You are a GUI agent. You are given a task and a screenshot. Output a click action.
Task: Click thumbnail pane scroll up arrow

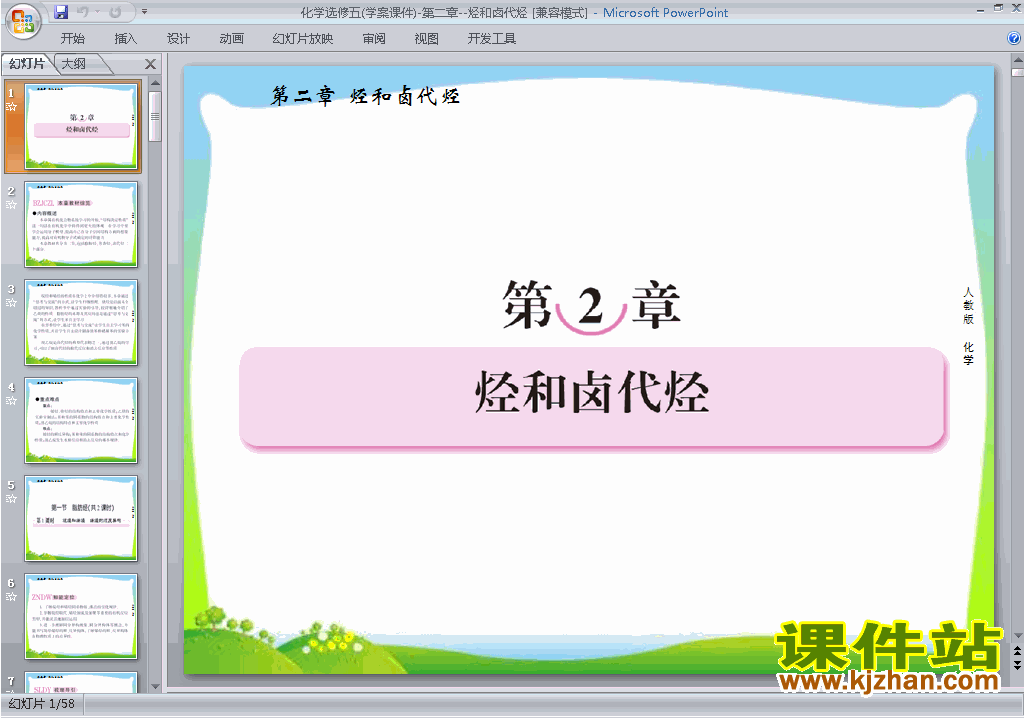[x=155, y=83]
